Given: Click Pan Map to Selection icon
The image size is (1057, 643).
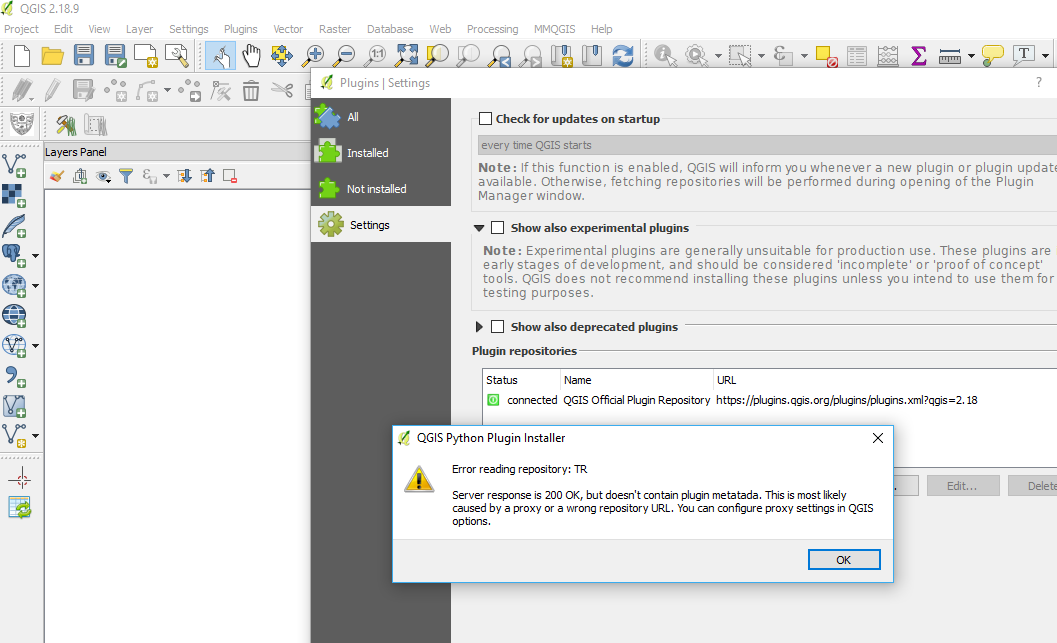Looking at the screenshot, I should (x=282, y=55).
